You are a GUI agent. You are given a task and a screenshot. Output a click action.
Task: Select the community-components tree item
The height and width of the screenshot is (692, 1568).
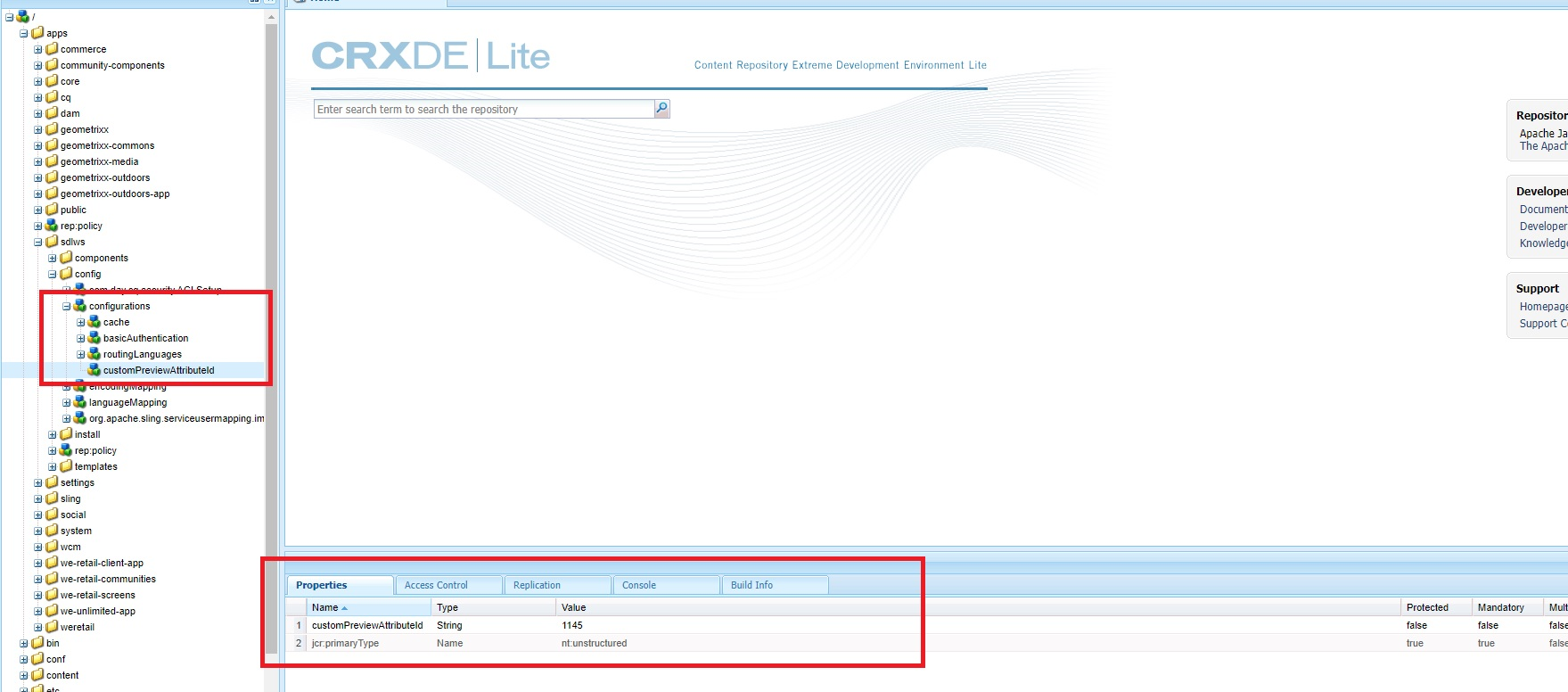click(112, 65)
